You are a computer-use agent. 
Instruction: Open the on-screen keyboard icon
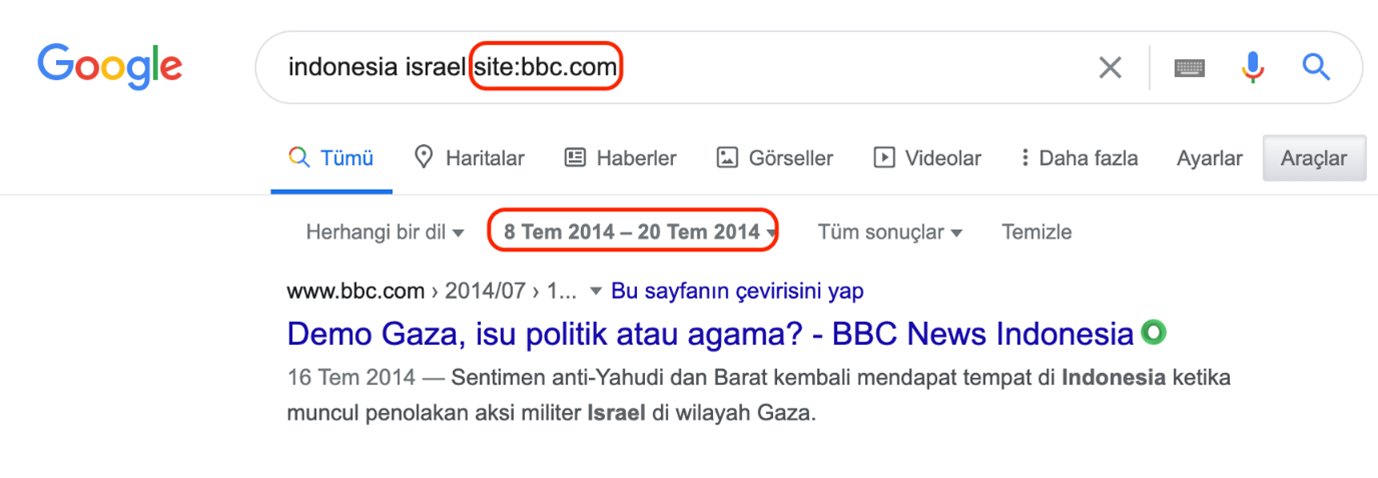[1189, 67]
